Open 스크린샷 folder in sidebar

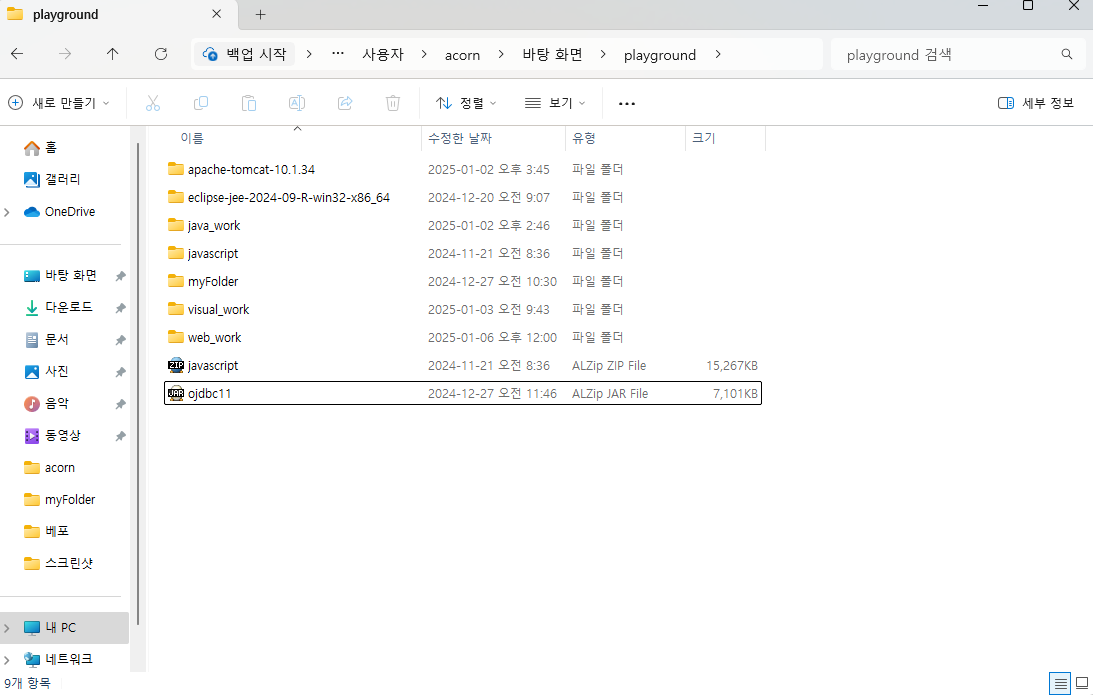(x=58, y=563)
